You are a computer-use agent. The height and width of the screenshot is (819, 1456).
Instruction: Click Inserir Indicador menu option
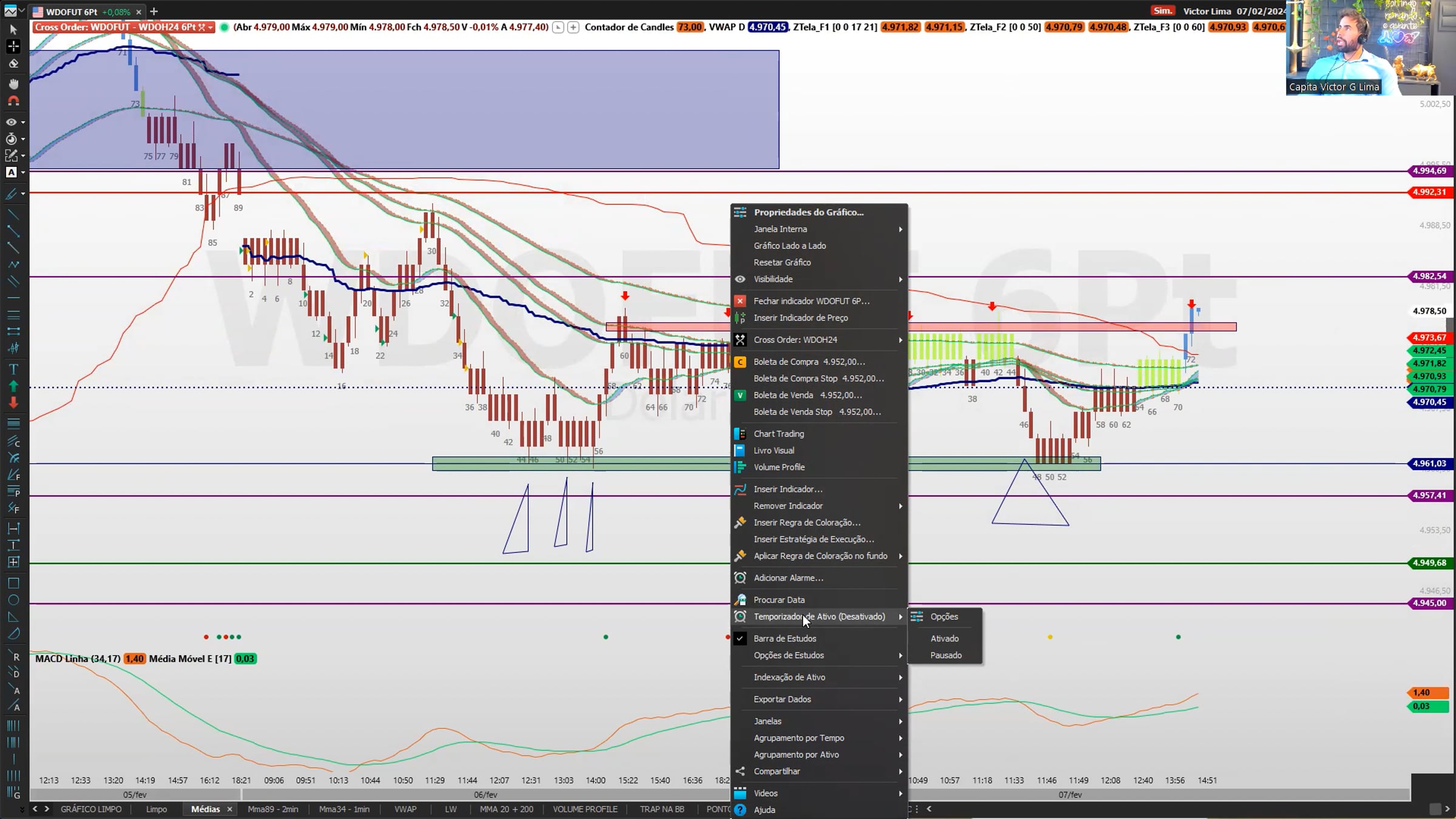(x=787, y=489)
